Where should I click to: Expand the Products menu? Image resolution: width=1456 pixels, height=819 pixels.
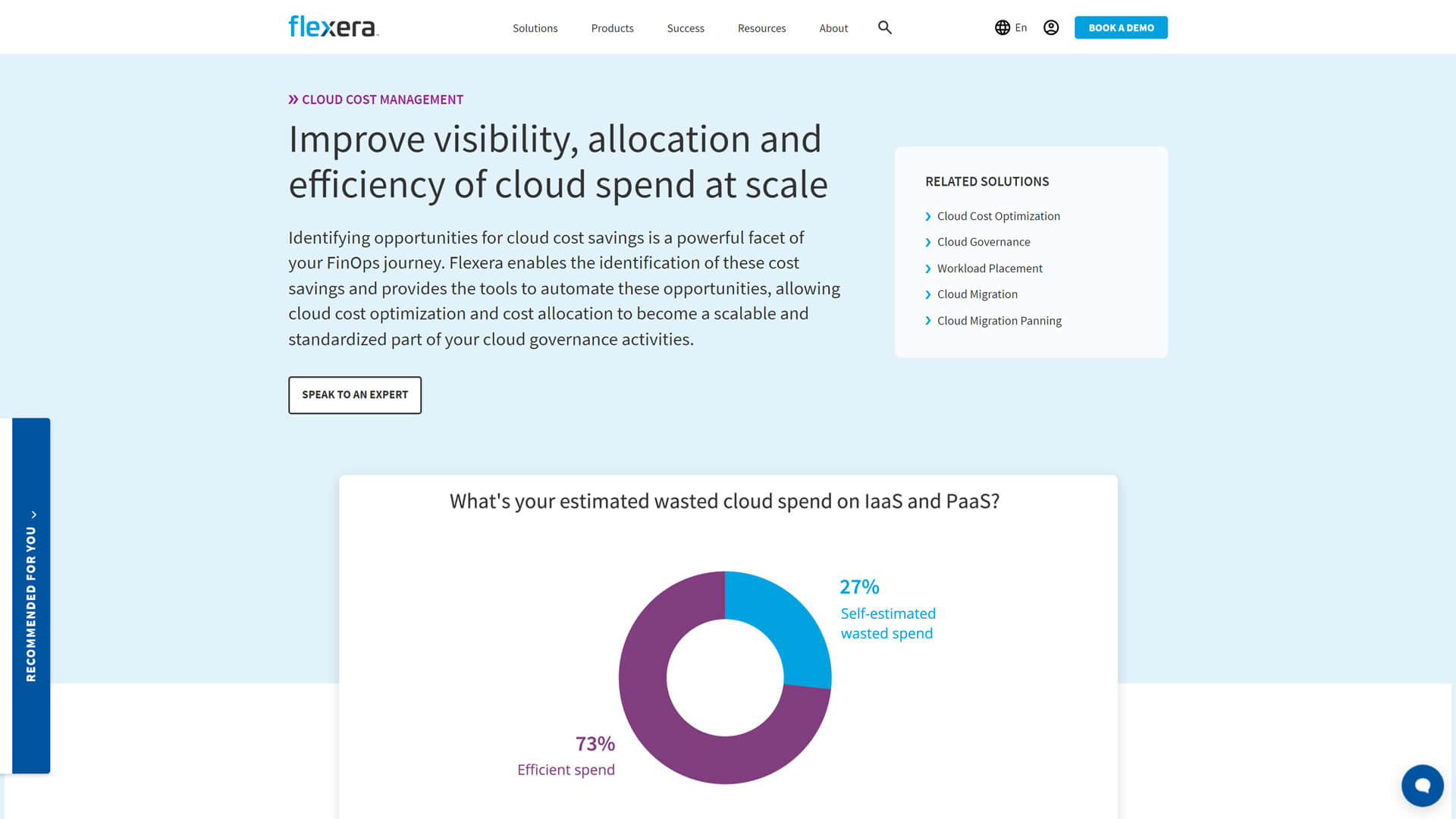(612, 28)
